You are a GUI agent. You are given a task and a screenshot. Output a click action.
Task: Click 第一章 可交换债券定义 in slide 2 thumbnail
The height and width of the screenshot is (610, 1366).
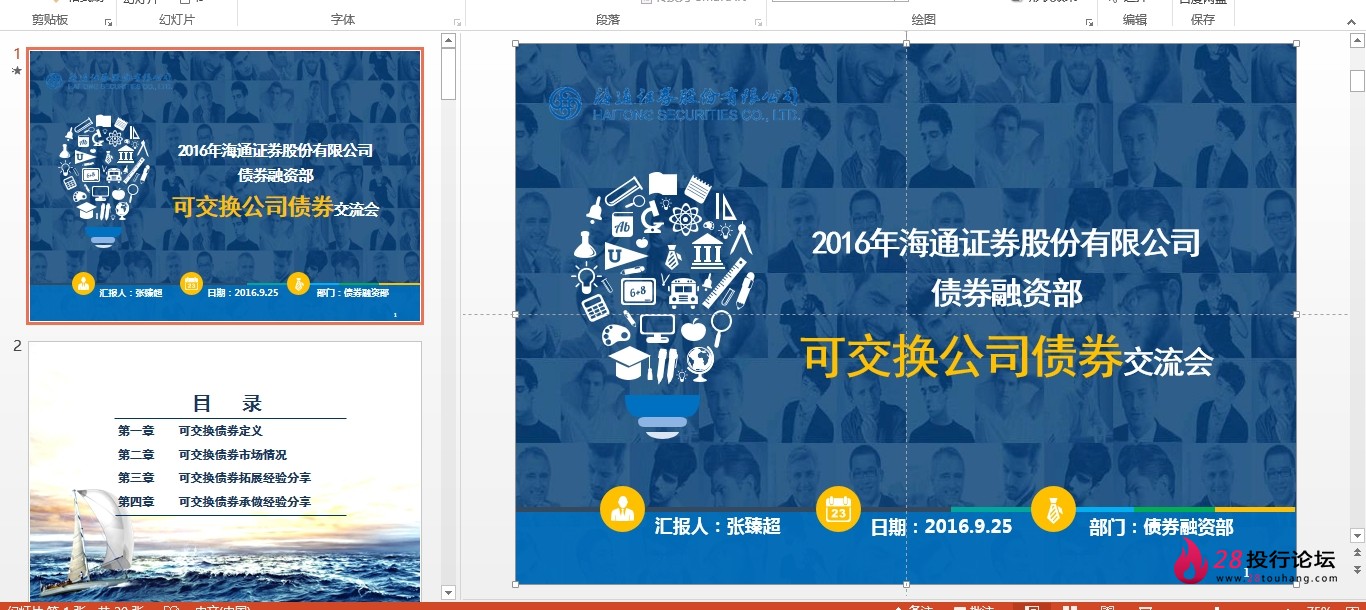coord(190,431)
